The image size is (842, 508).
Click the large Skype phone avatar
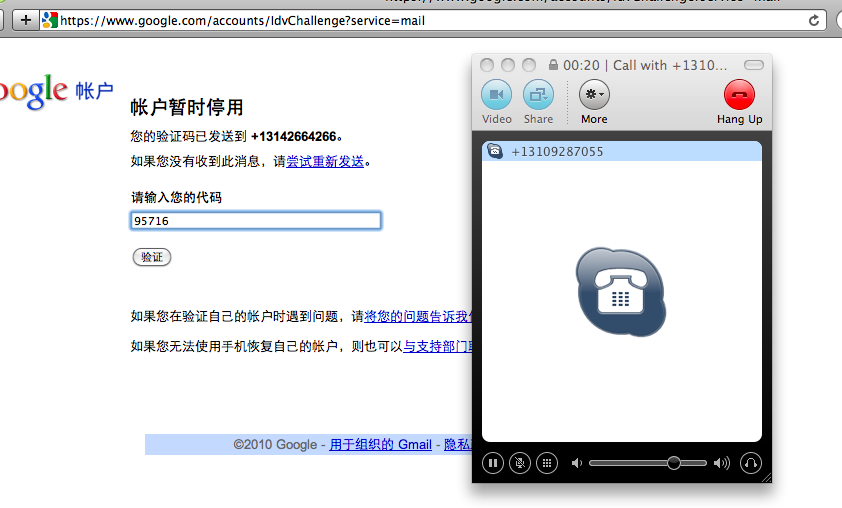click(x=621, y=292)
